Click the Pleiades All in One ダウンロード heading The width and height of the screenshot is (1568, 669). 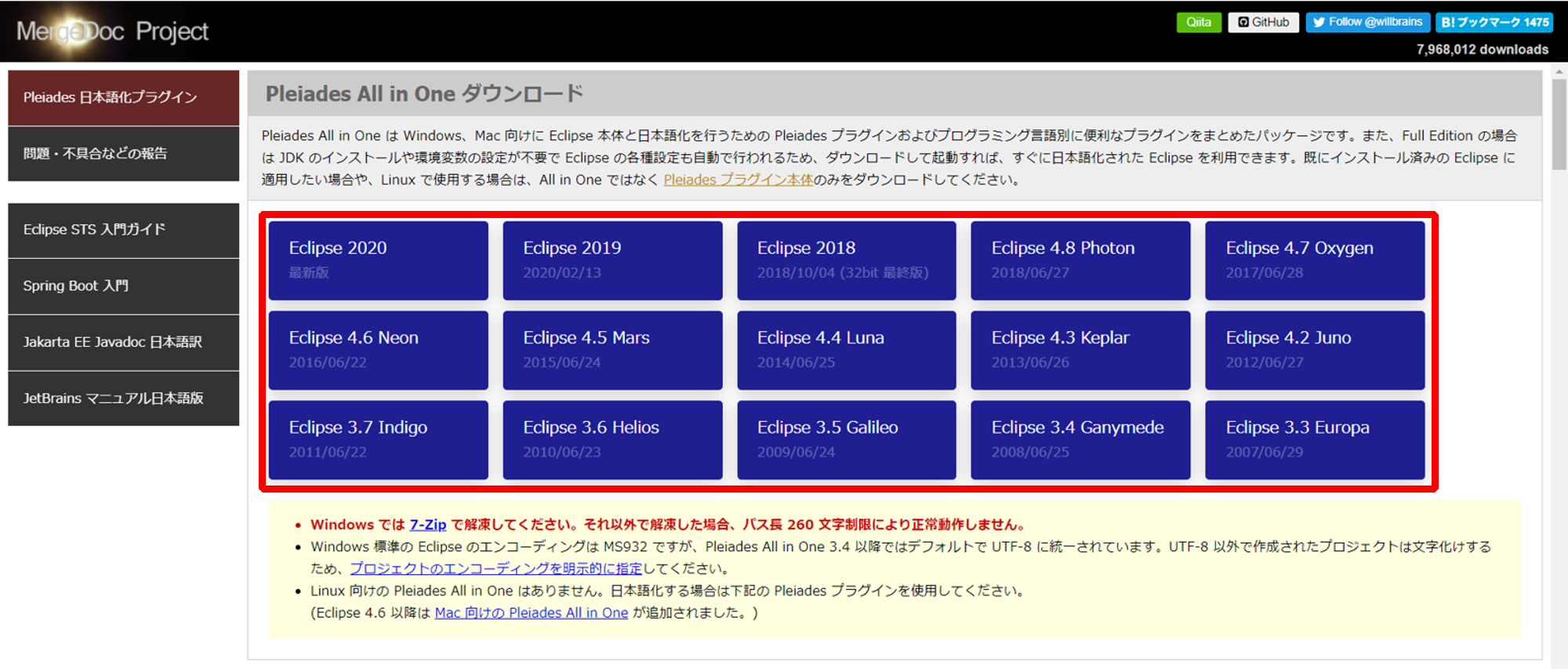pos(424,94)
